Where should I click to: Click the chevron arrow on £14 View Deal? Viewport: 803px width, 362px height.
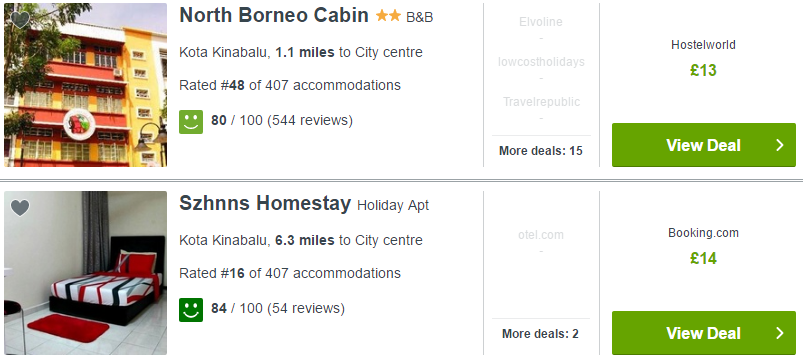coord(779,333)
